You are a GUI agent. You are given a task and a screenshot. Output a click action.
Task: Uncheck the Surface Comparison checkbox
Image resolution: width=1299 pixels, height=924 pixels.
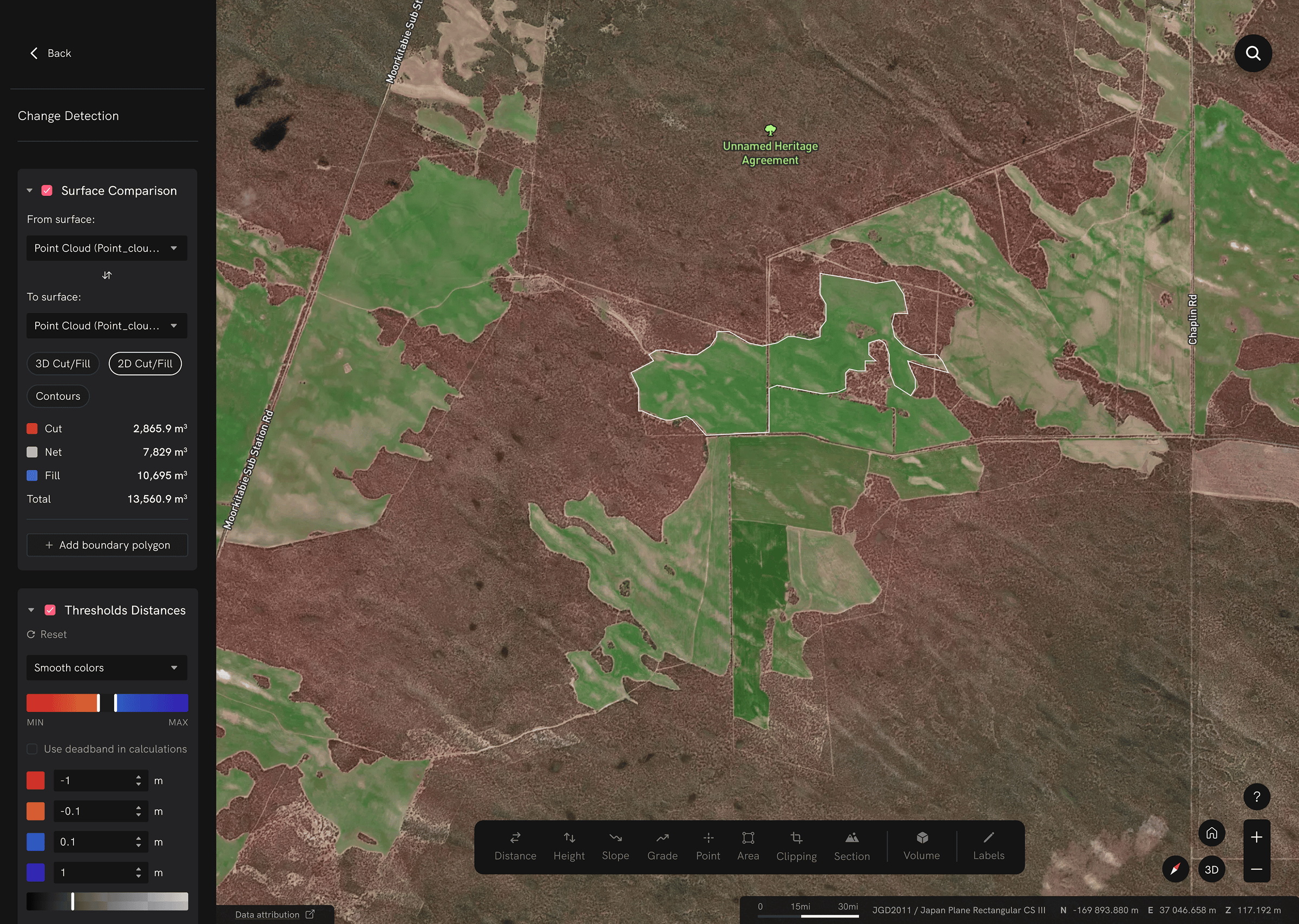tap(47, 190)
